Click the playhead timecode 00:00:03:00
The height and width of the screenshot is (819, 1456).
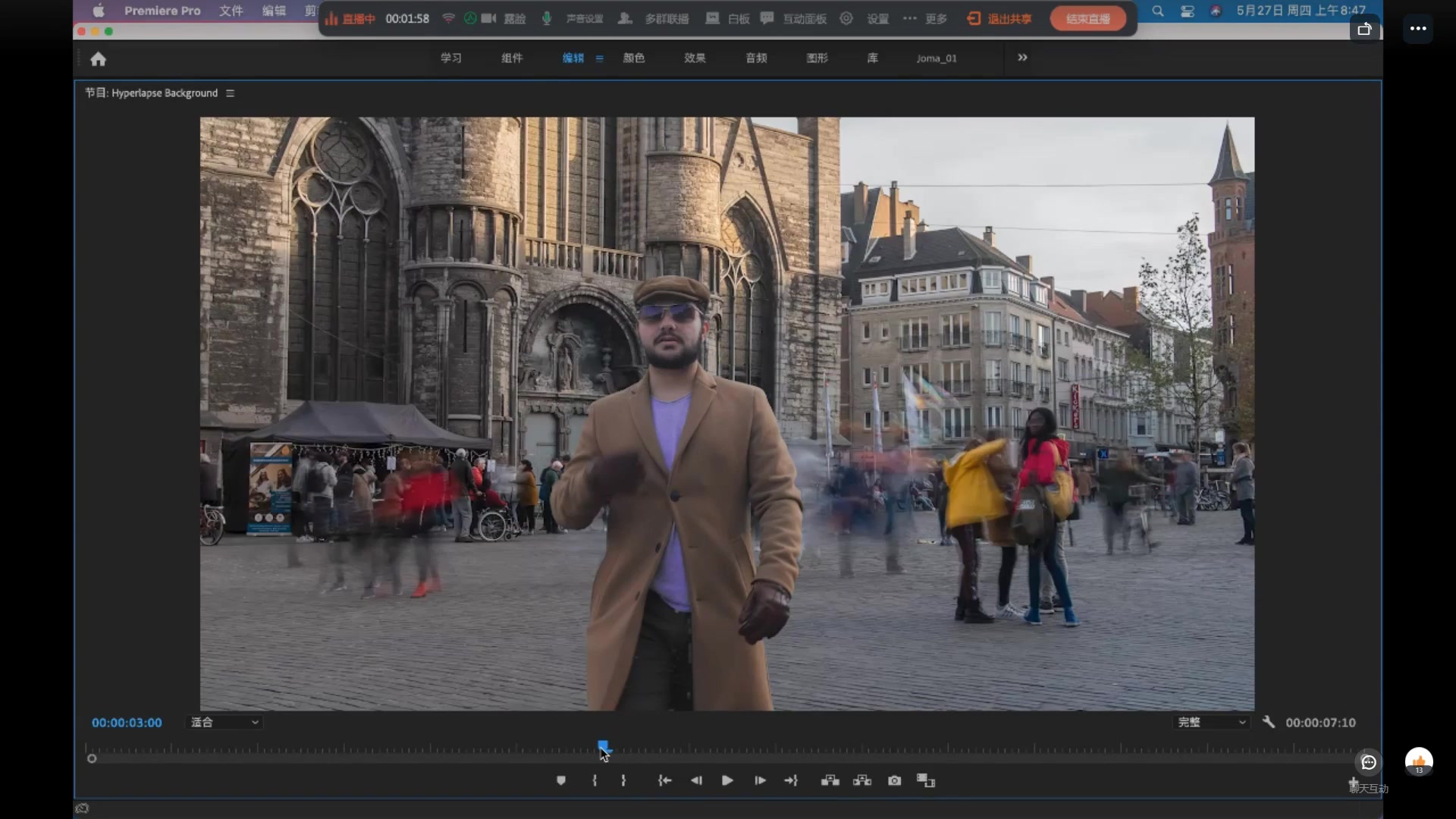127,723
